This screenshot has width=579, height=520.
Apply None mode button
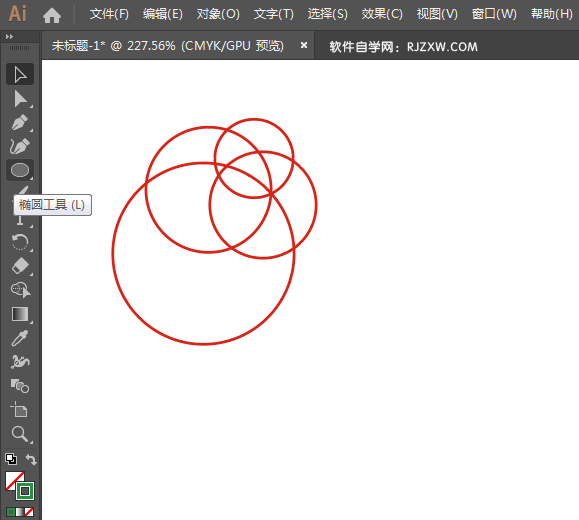pos(29,512)
